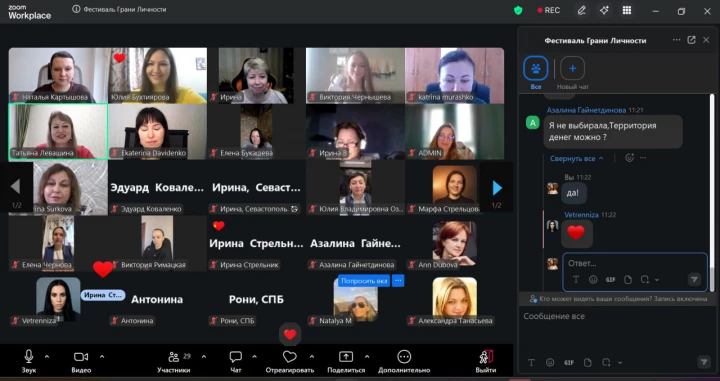
Task: Open chat panel more options dots
Action: coord(676,40)
